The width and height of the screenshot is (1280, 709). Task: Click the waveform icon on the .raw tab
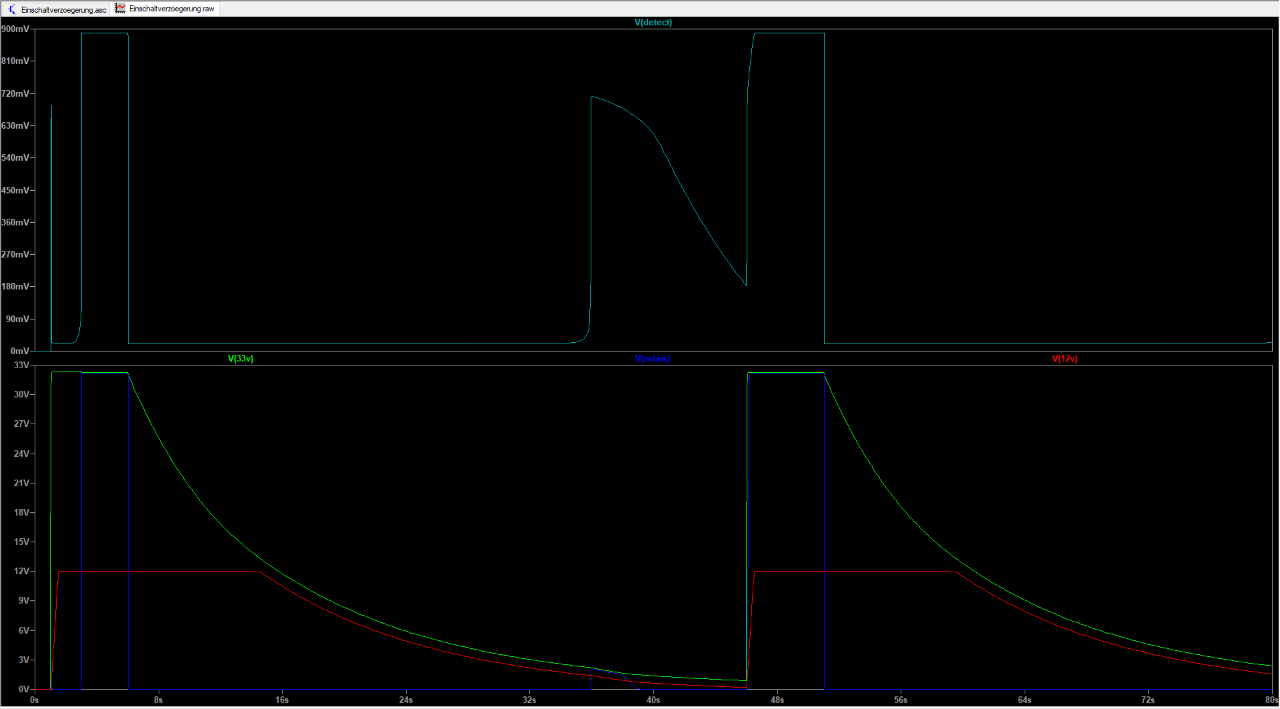click(120, 8)
